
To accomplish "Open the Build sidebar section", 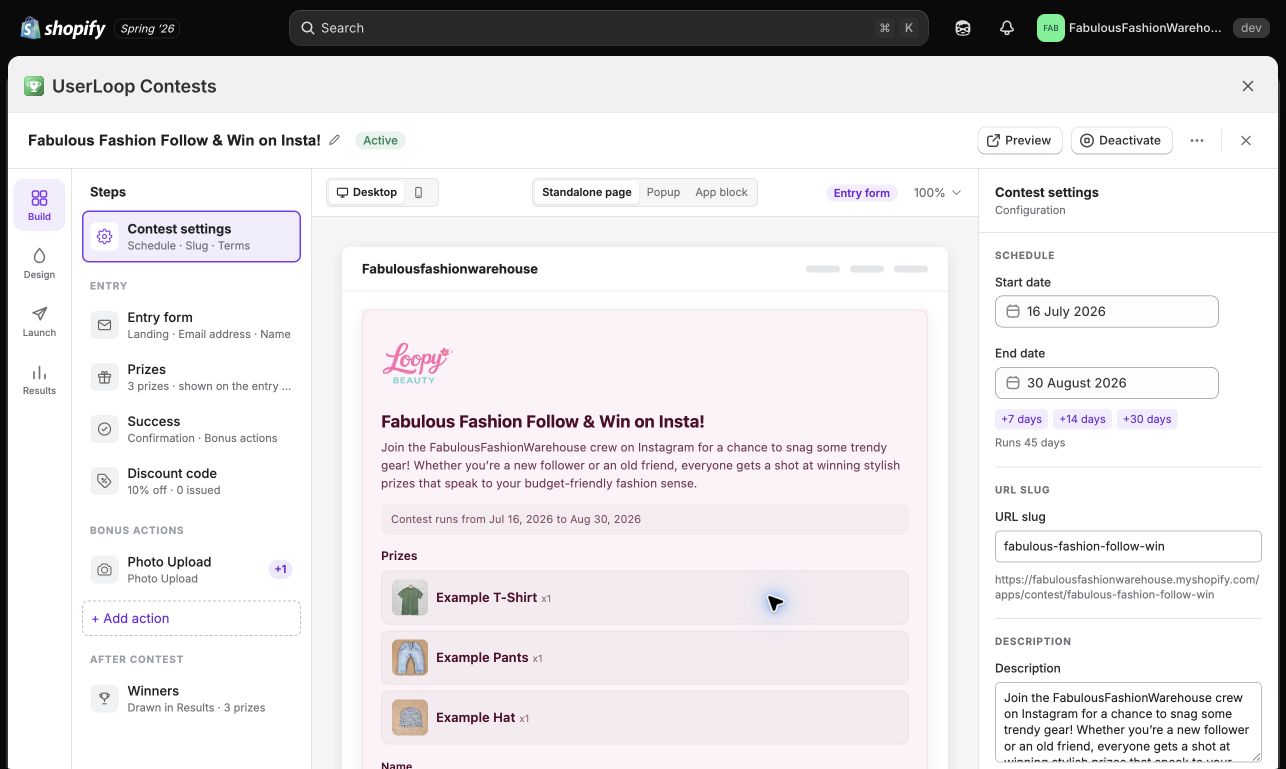I will 39,205.
